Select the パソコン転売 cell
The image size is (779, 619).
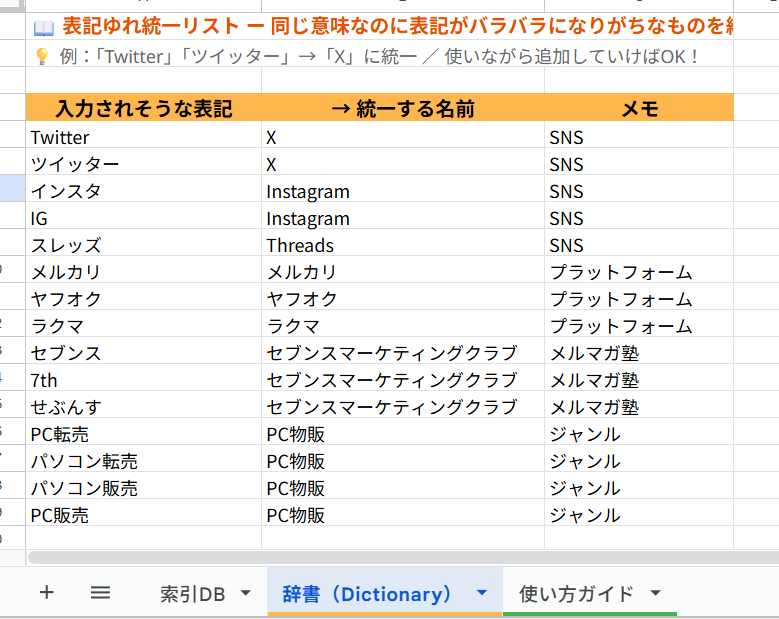click(x=143, y=461)
